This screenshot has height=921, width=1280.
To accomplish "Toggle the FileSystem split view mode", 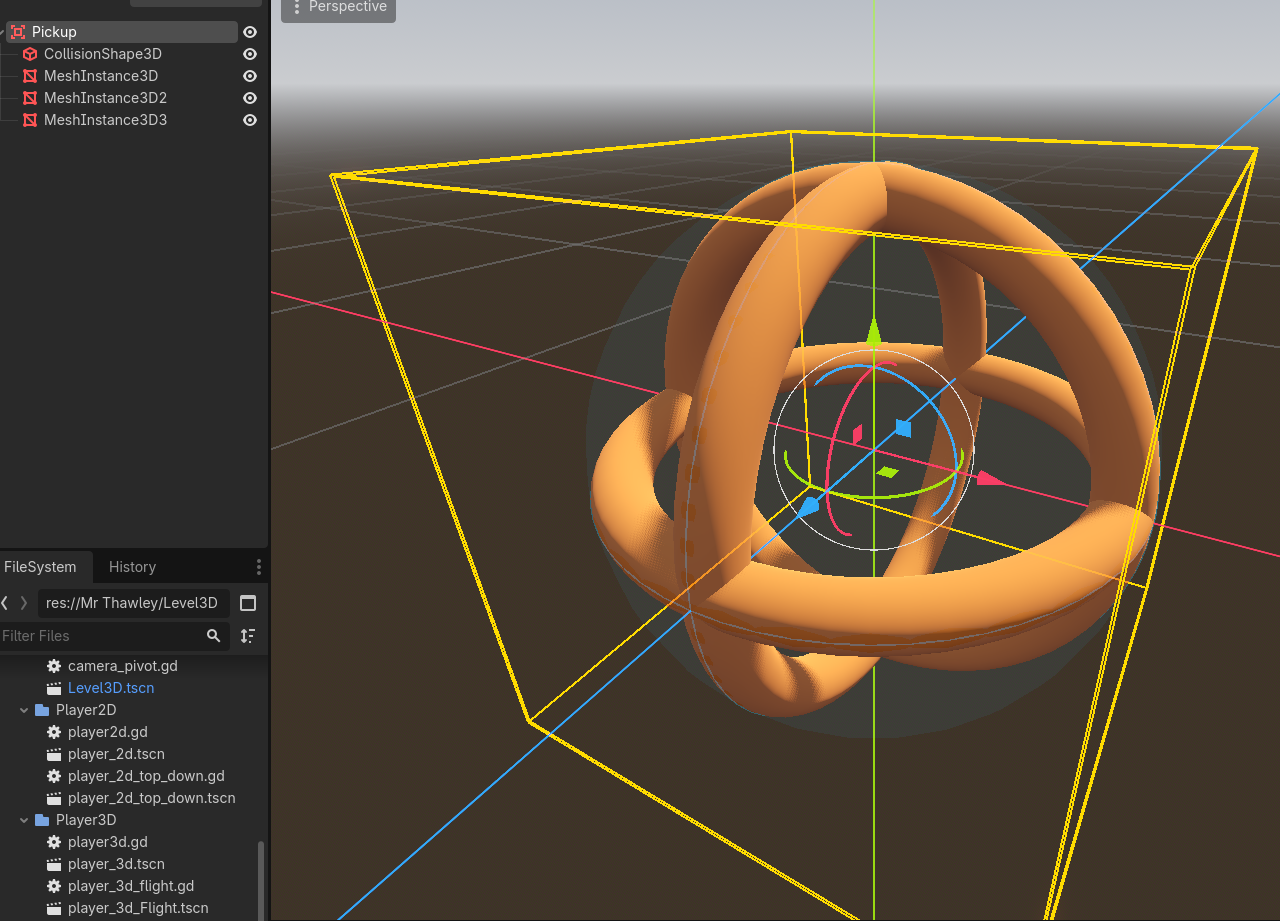I will 248,603.
